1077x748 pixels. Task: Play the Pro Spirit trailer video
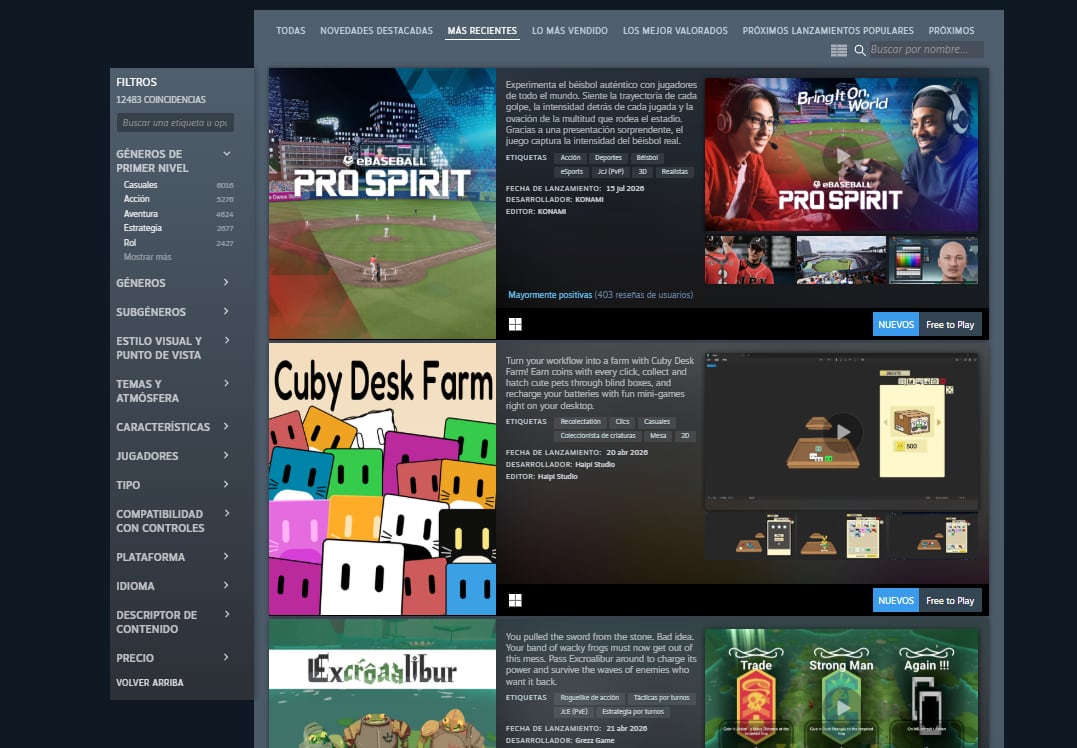pyautogui.click(x=841, y=155)
